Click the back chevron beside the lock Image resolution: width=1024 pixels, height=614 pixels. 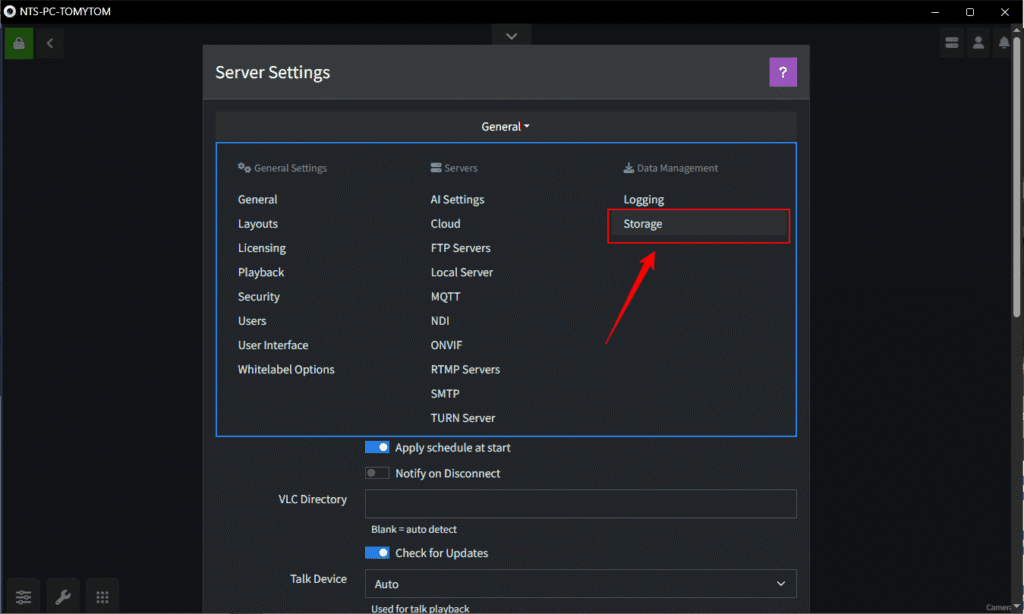click(48, 43)
